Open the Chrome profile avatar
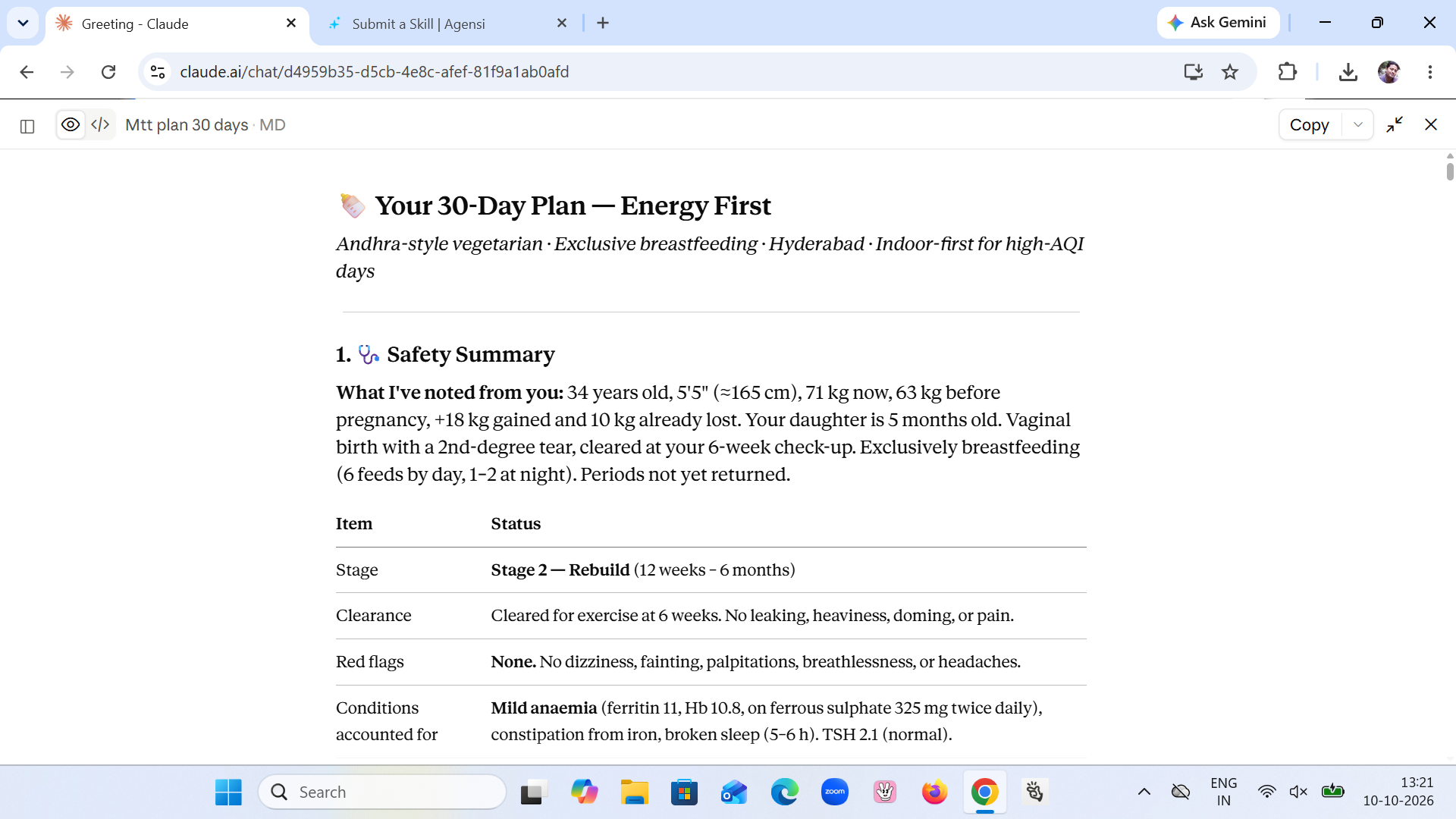The width and height of the screenshot is (1456, 819). point(1389,72)
